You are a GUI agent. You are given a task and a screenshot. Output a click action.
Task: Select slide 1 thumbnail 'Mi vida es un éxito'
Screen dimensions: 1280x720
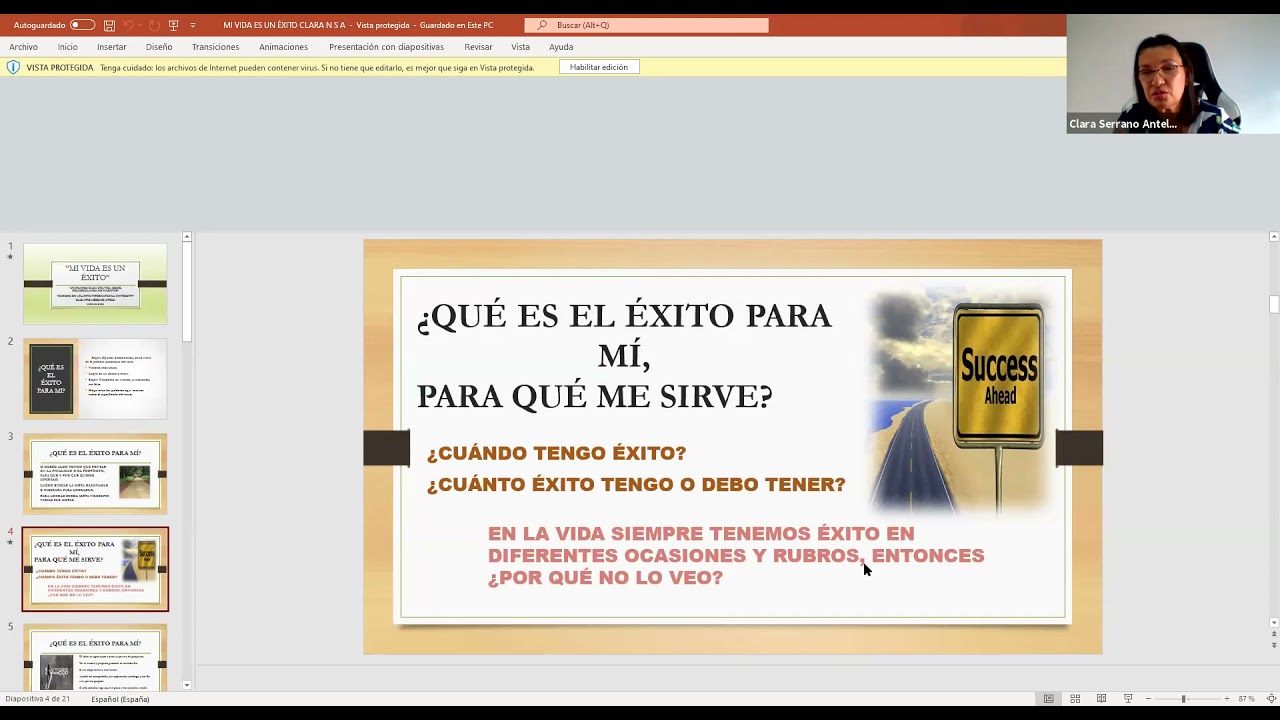95,284
